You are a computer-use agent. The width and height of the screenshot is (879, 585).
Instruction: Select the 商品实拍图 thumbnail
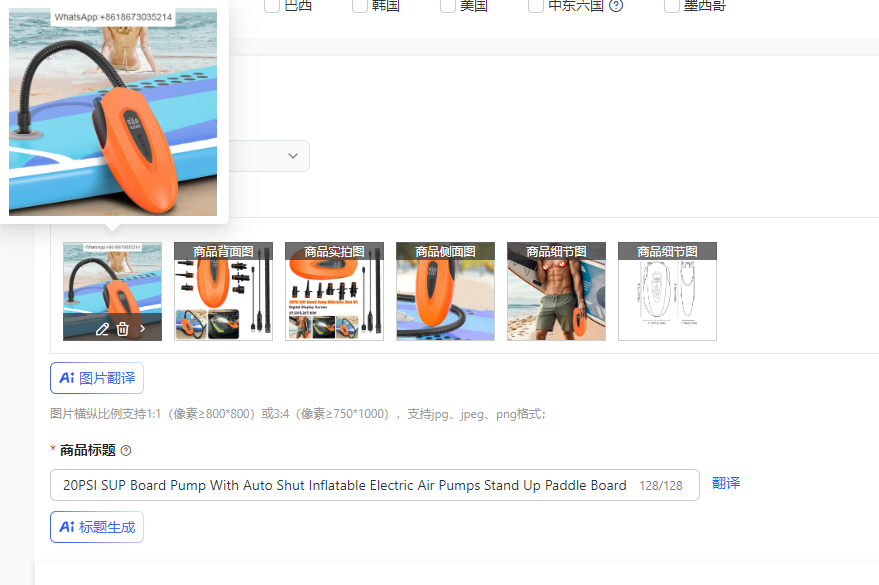pyautogui.click(x=335, y=291)
